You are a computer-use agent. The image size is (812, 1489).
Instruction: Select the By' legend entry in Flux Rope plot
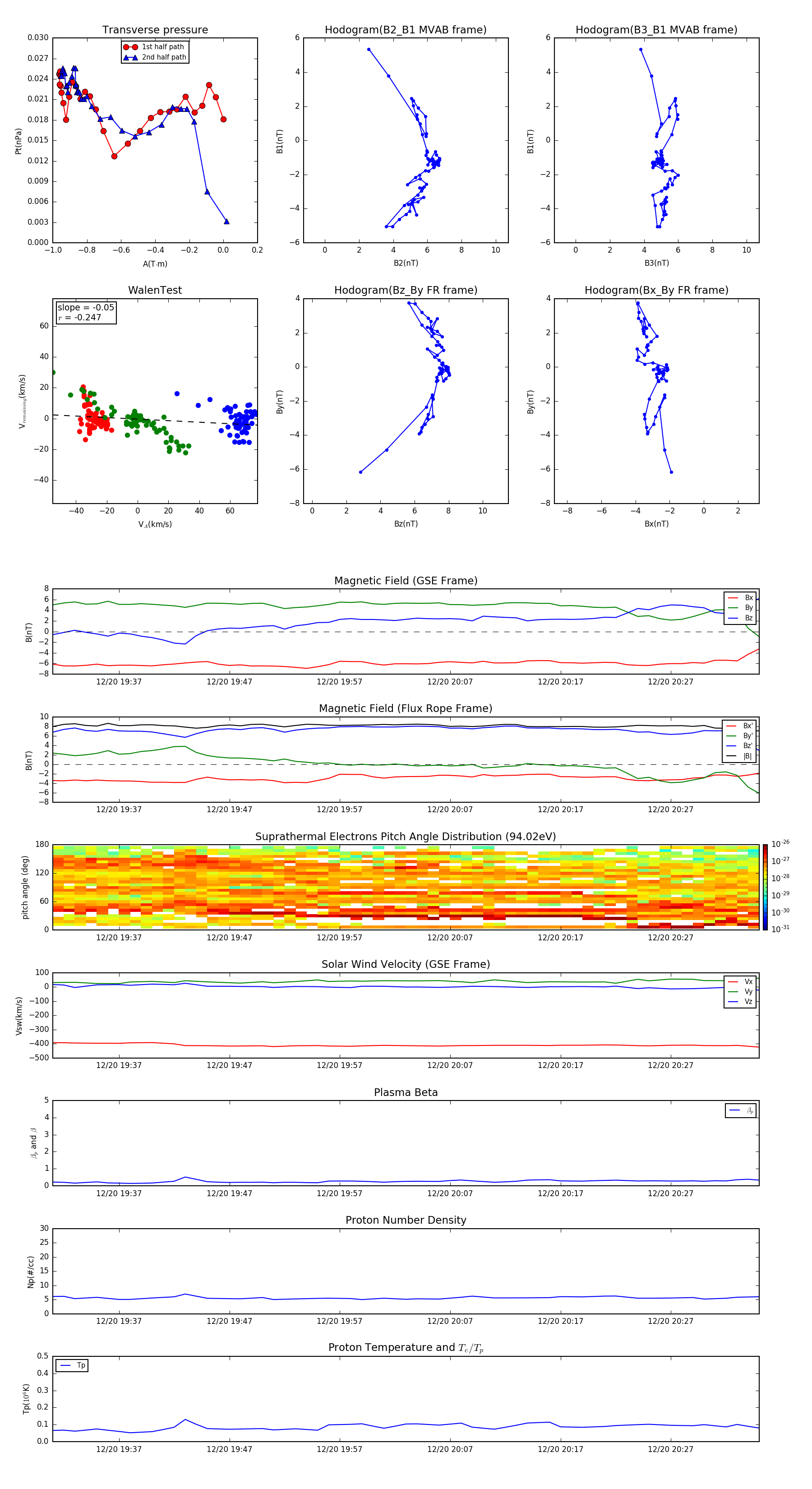[739, 736]
